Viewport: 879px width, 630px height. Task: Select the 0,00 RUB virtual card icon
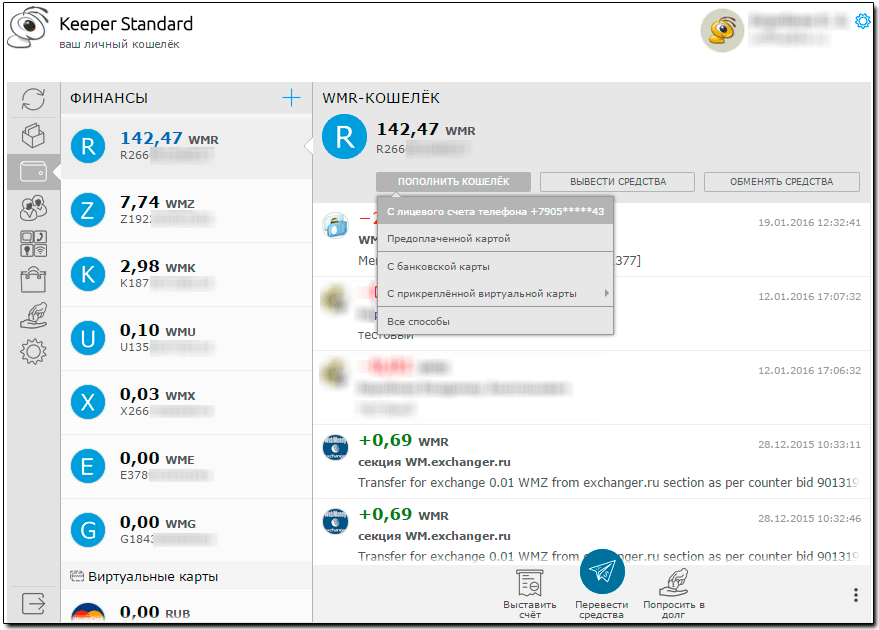click(88, 613)
